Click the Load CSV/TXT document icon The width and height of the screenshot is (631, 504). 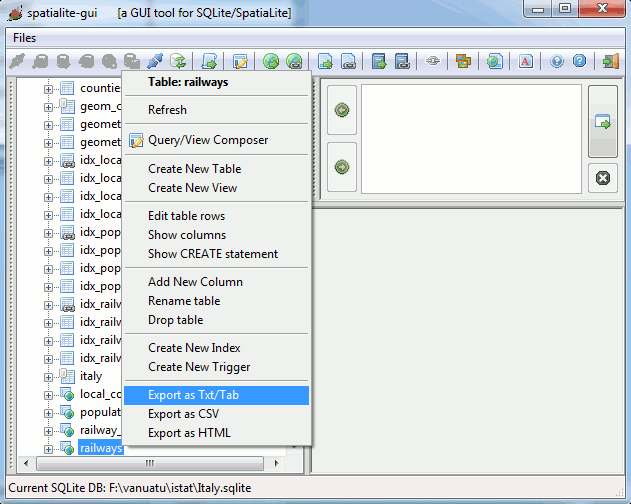pyautogui.click(x=325, y=61)
